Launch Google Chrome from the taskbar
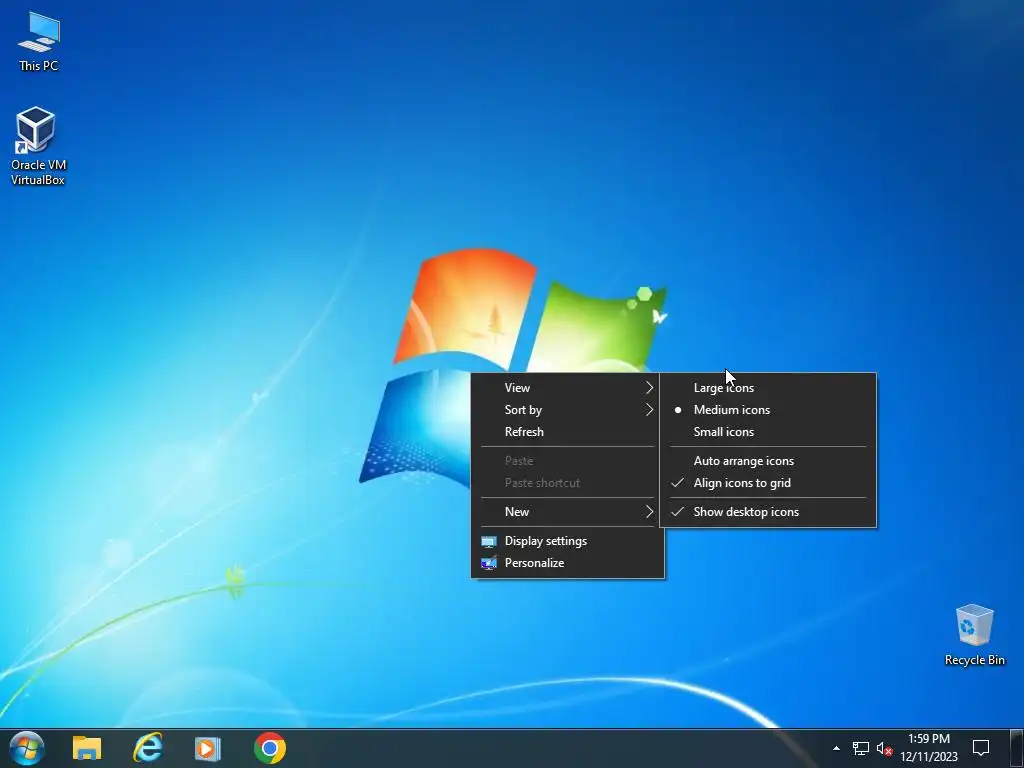 click(x=270, y=748)
